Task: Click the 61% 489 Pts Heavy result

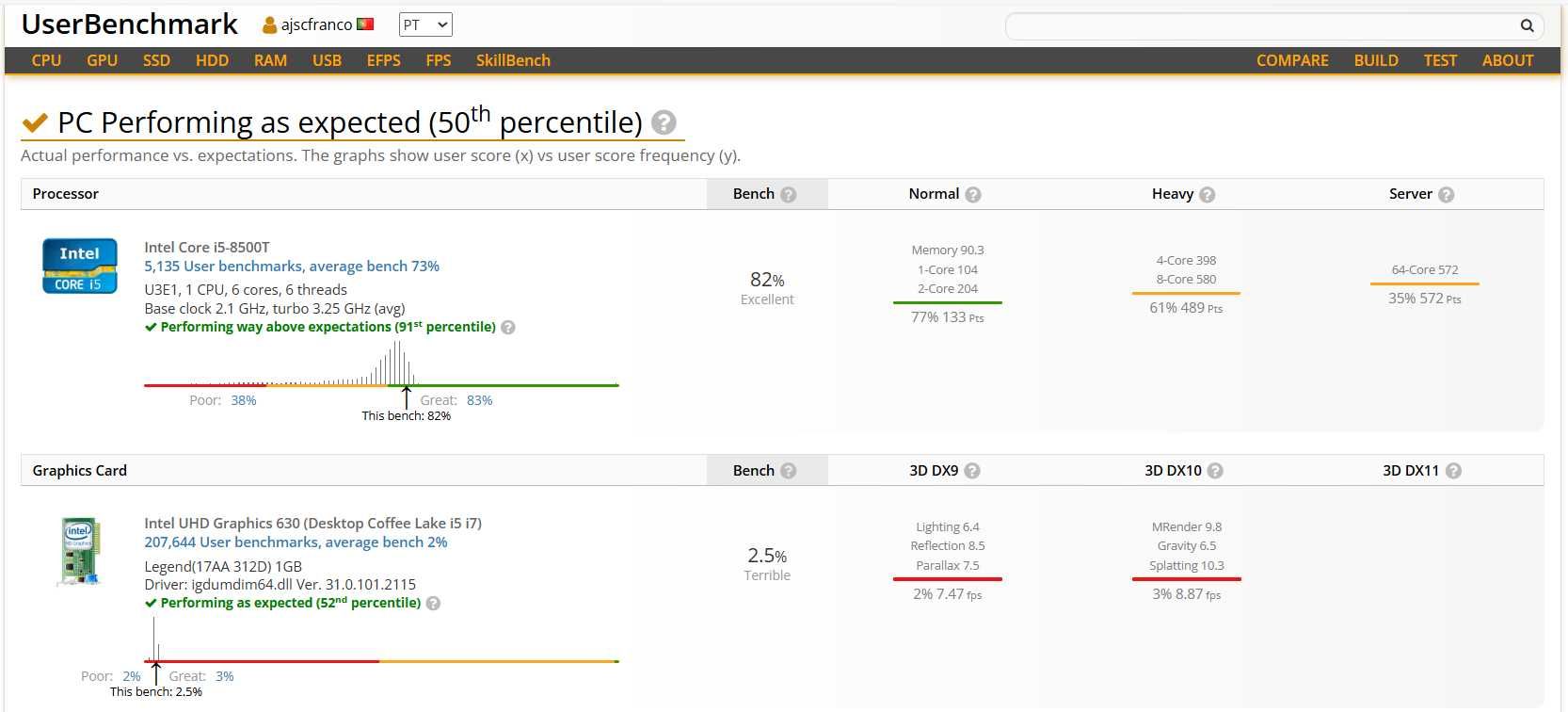Action: (1186, 308)
